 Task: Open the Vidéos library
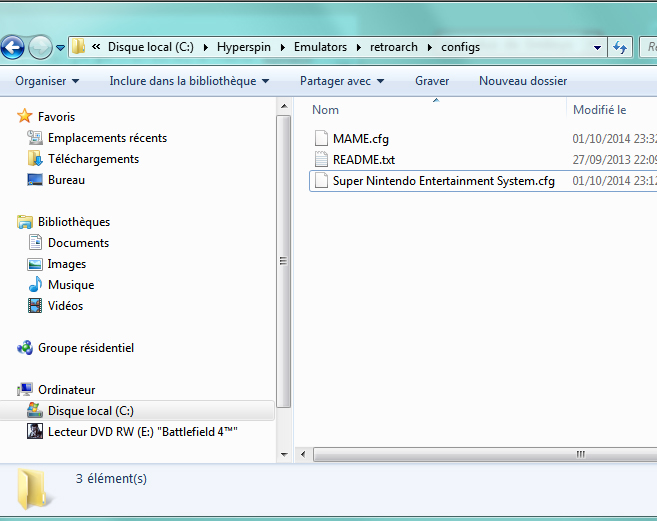pos(65,306)
